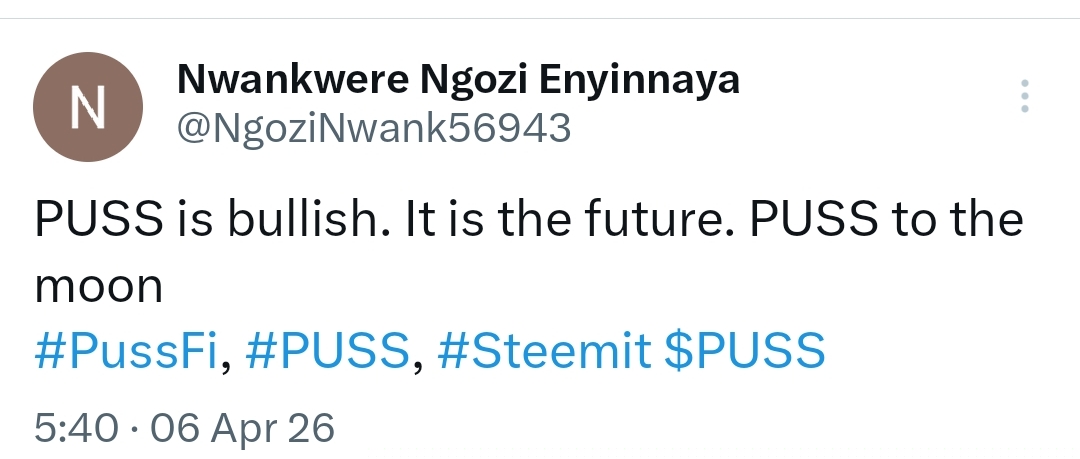1080x459 pixels.
Task: Select the #PUSS hashtag link
Action: click(327, 351)
